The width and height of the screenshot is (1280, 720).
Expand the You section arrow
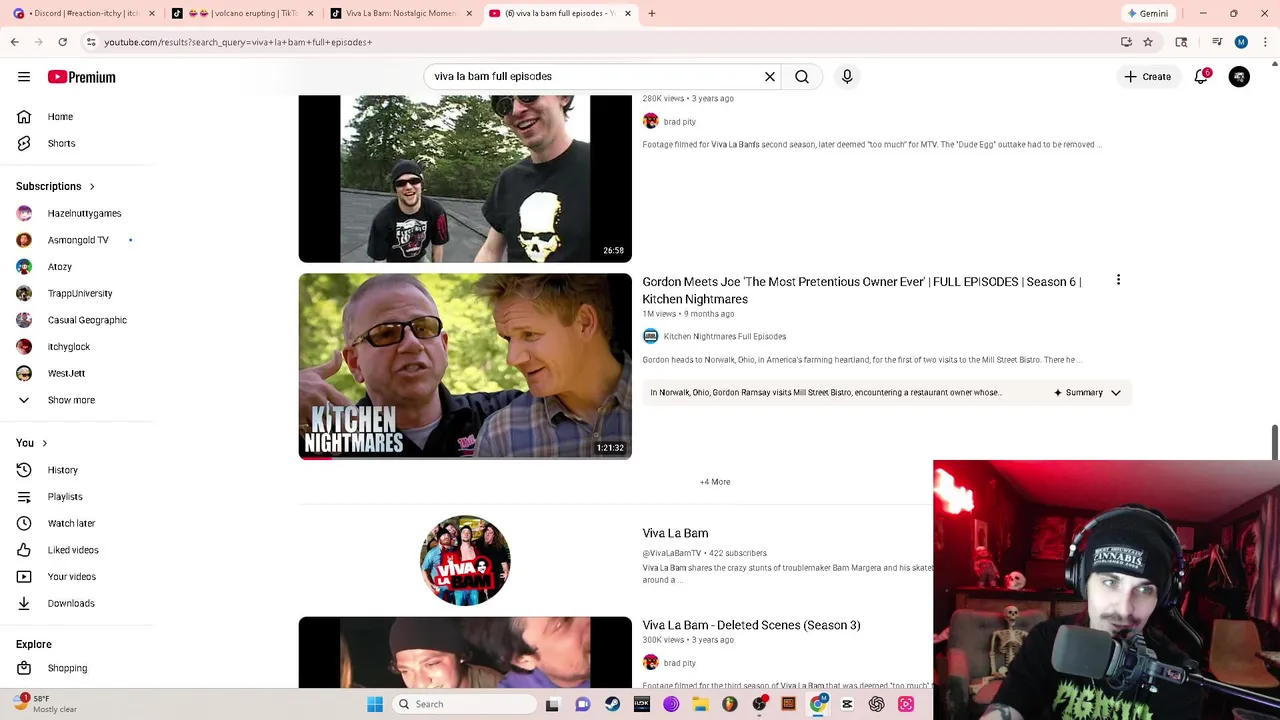tap(44, 443)
